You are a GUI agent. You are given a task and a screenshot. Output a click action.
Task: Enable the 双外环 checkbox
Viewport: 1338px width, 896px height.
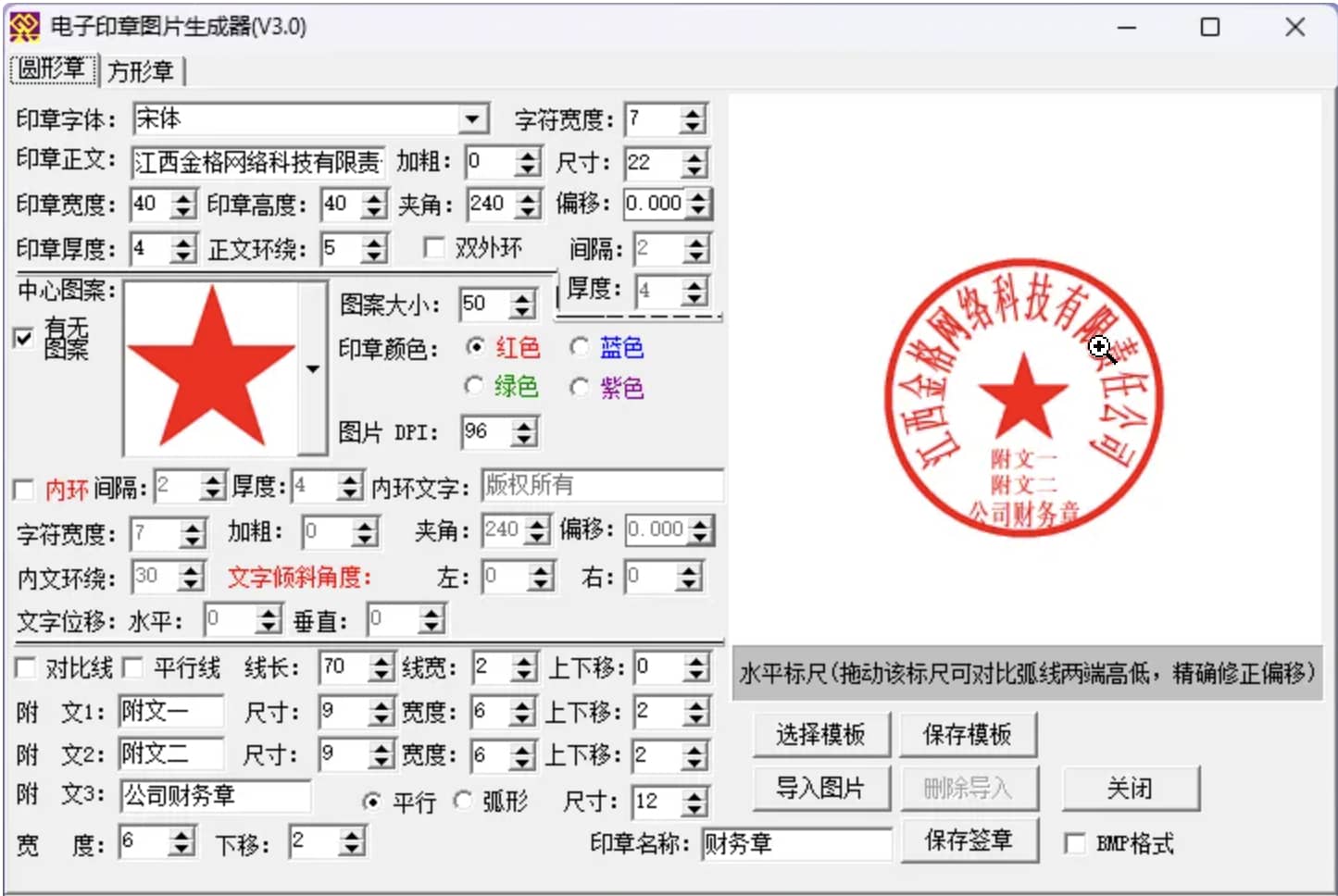[434, 247]
